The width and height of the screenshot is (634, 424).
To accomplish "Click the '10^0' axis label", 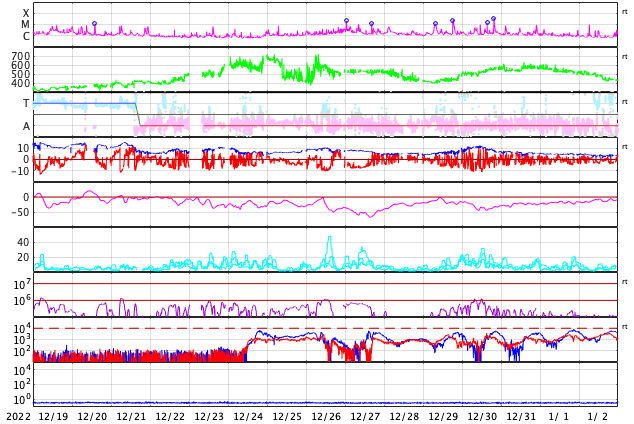I will coord(22,399).
